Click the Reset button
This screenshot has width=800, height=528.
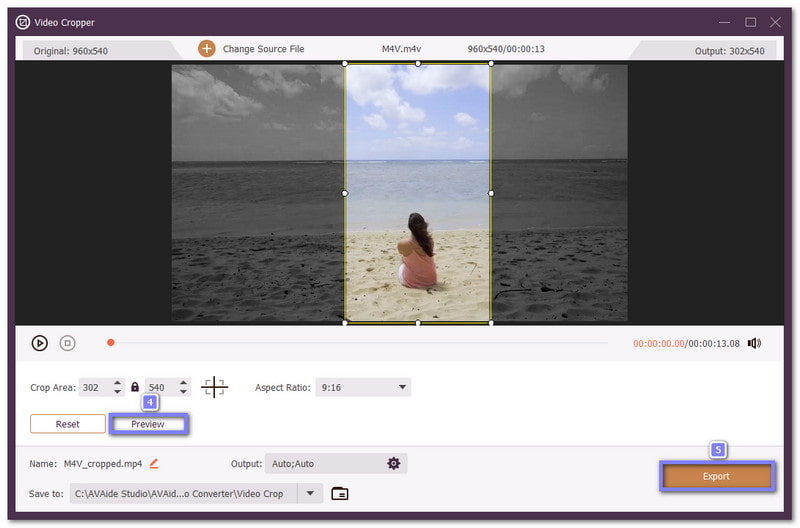[x=68, y=424]
